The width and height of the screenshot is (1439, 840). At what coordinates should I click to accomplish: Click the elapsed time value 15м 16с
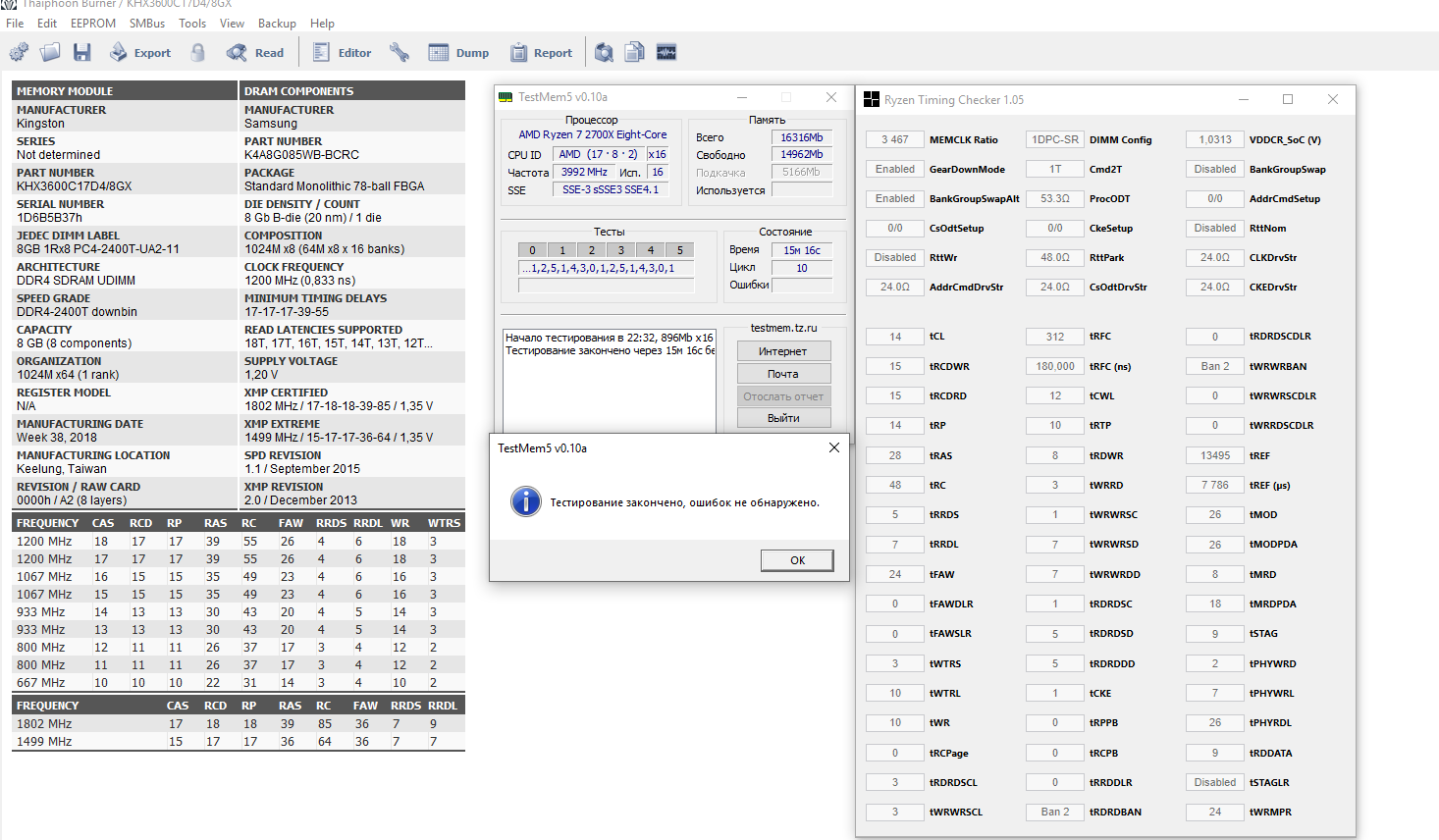point(802,250)
